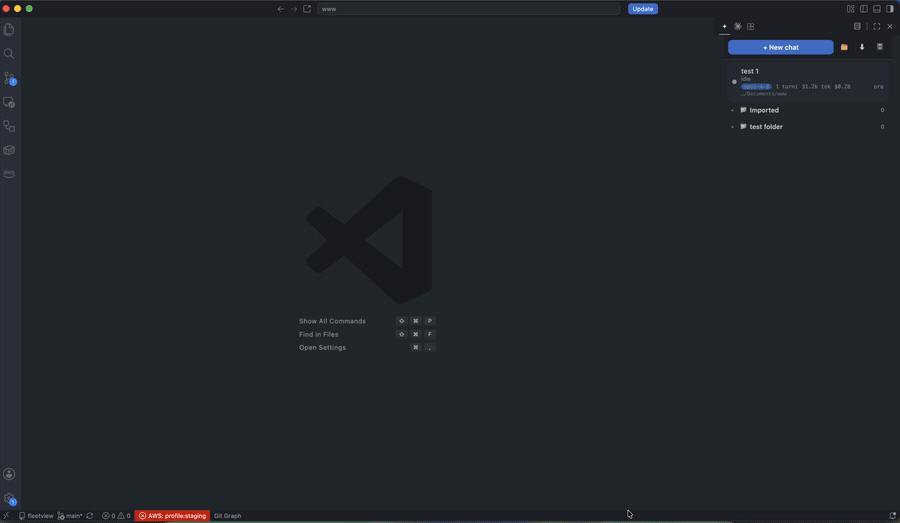
Task: Click the status dot beside test 1
Action: (x=734, y=82)
